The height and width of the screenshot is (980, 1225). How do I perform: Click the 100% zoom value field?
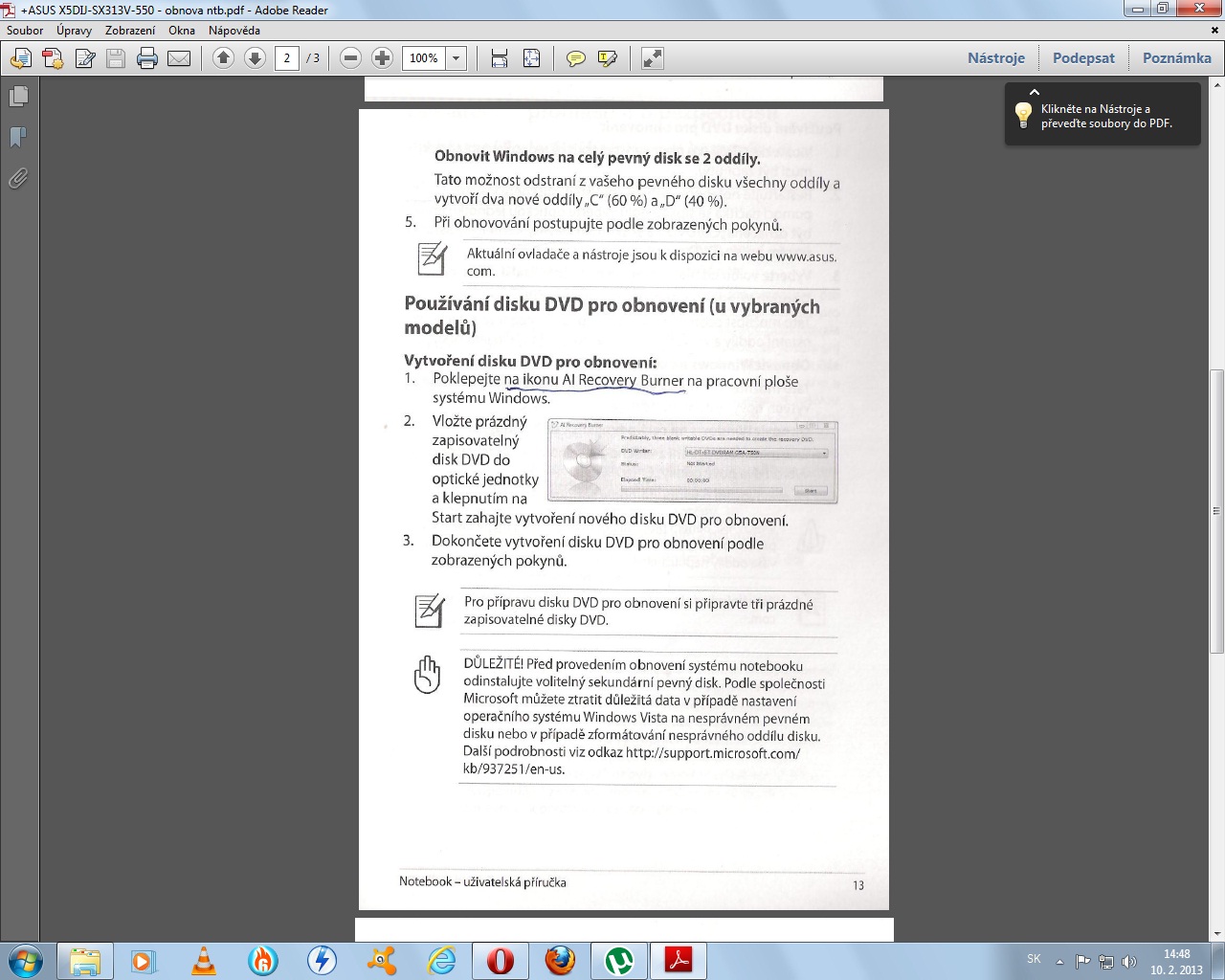coord(424,58)
